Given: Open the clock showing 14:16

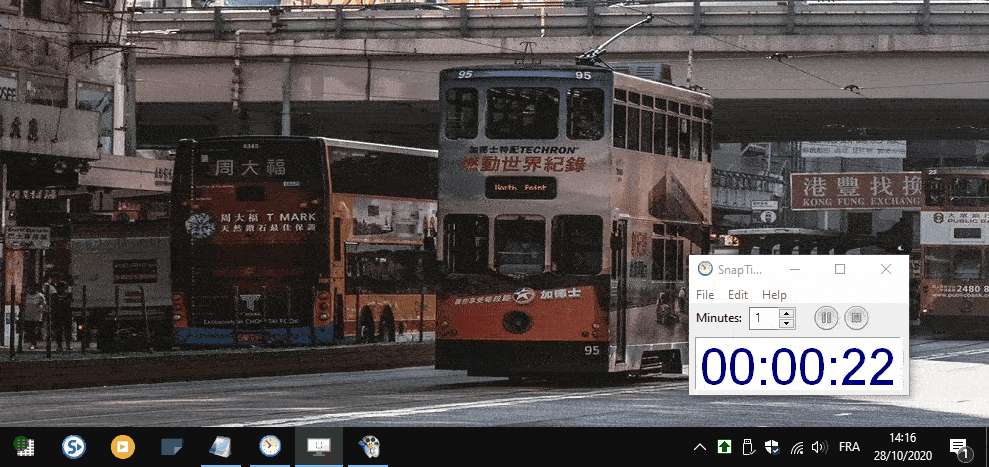Looking at the screenshot, I should click(903, 447).
